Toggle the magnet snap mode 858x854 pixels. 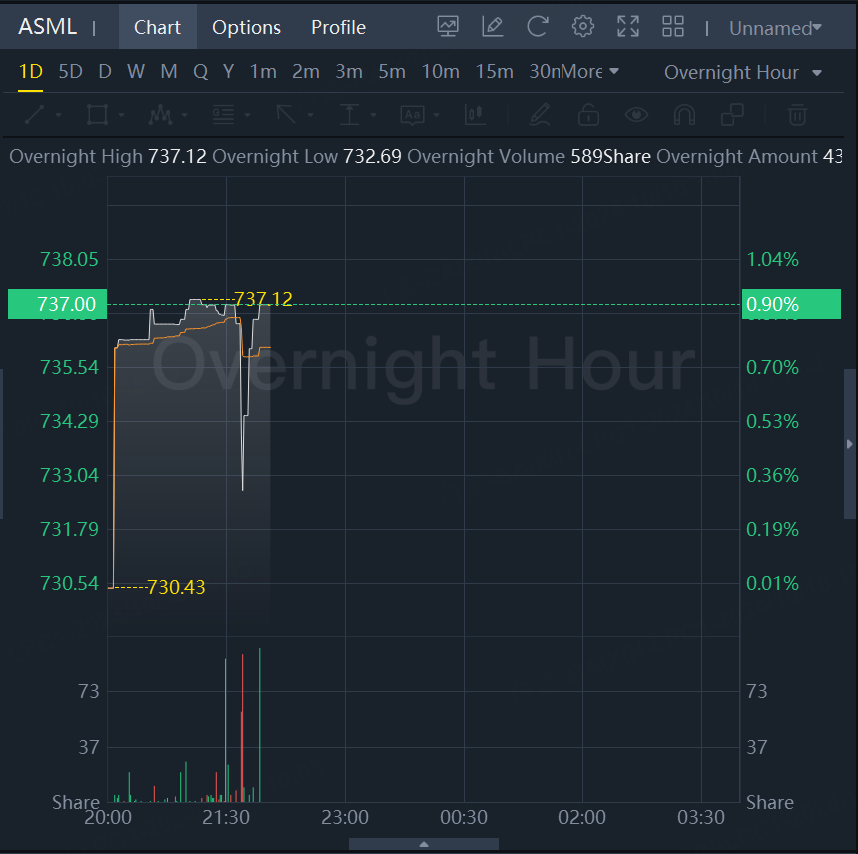tap(684, 115)
